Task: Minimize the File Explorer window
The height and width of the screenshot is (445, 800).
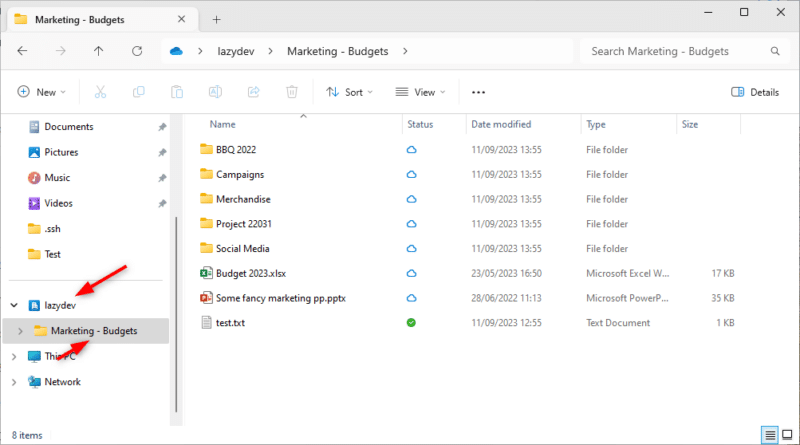Action: pyautogui.click(x=708, y=12)
